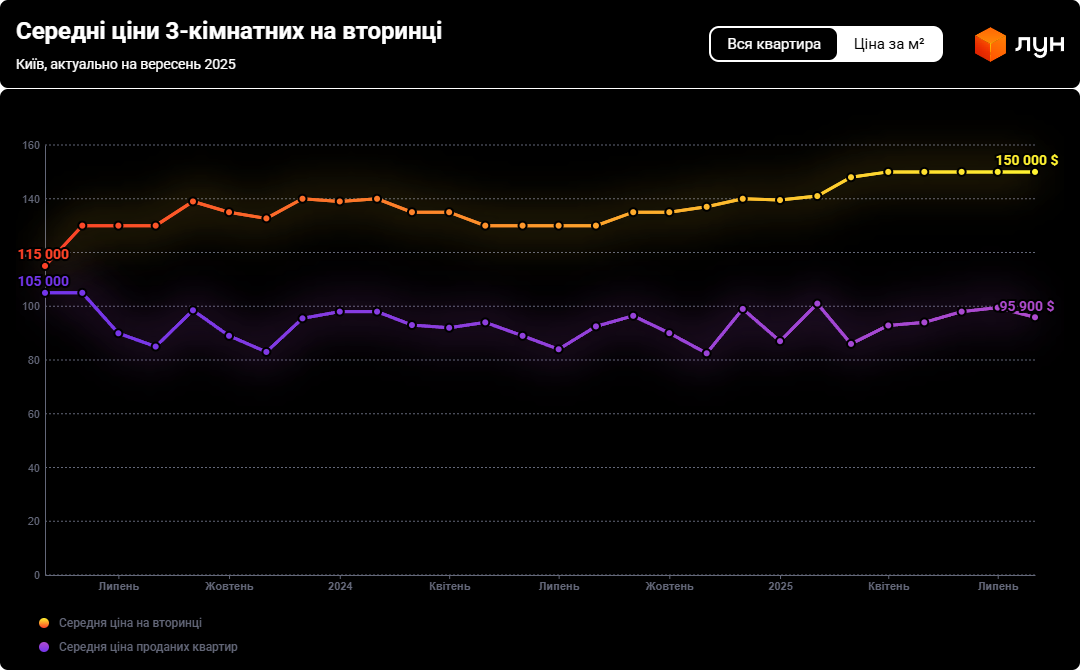Image resolution: width=1080 pixels, height=670 pixels.
Task: Click the '150 000 $' data label
Action: point(1026,160)
